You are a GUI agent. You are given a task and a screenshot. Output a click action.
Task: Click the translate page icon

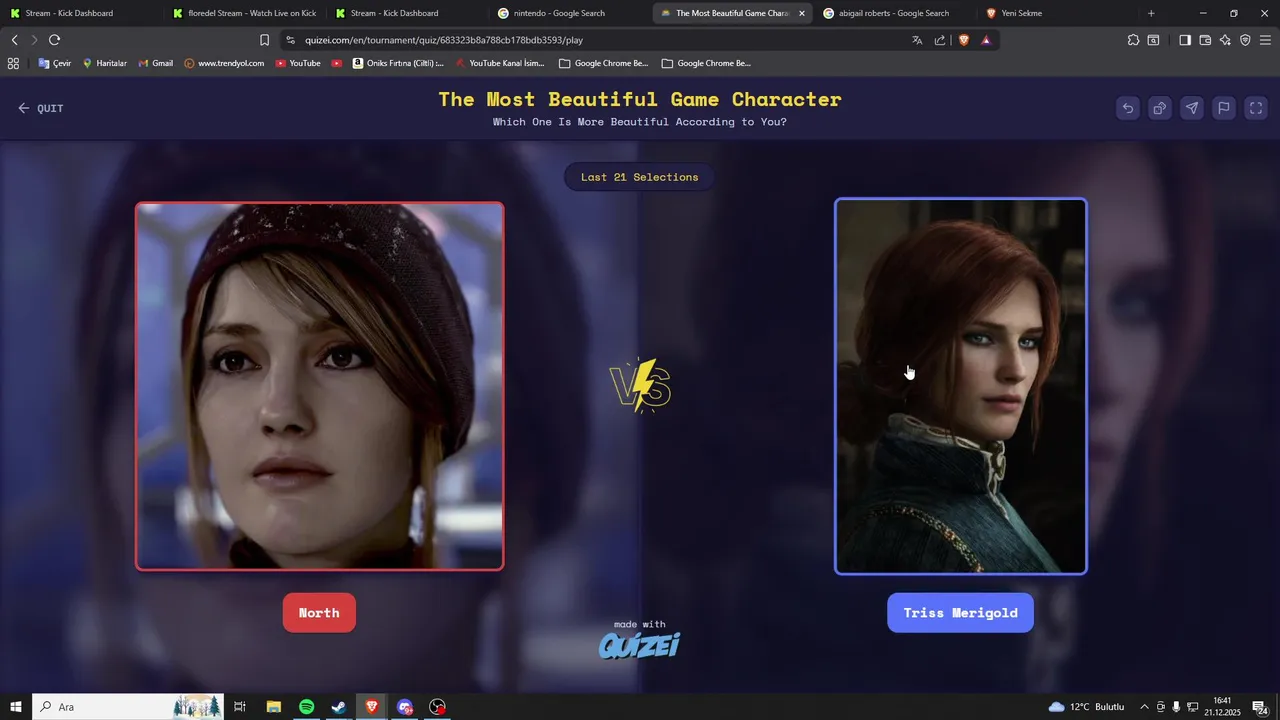917,40
